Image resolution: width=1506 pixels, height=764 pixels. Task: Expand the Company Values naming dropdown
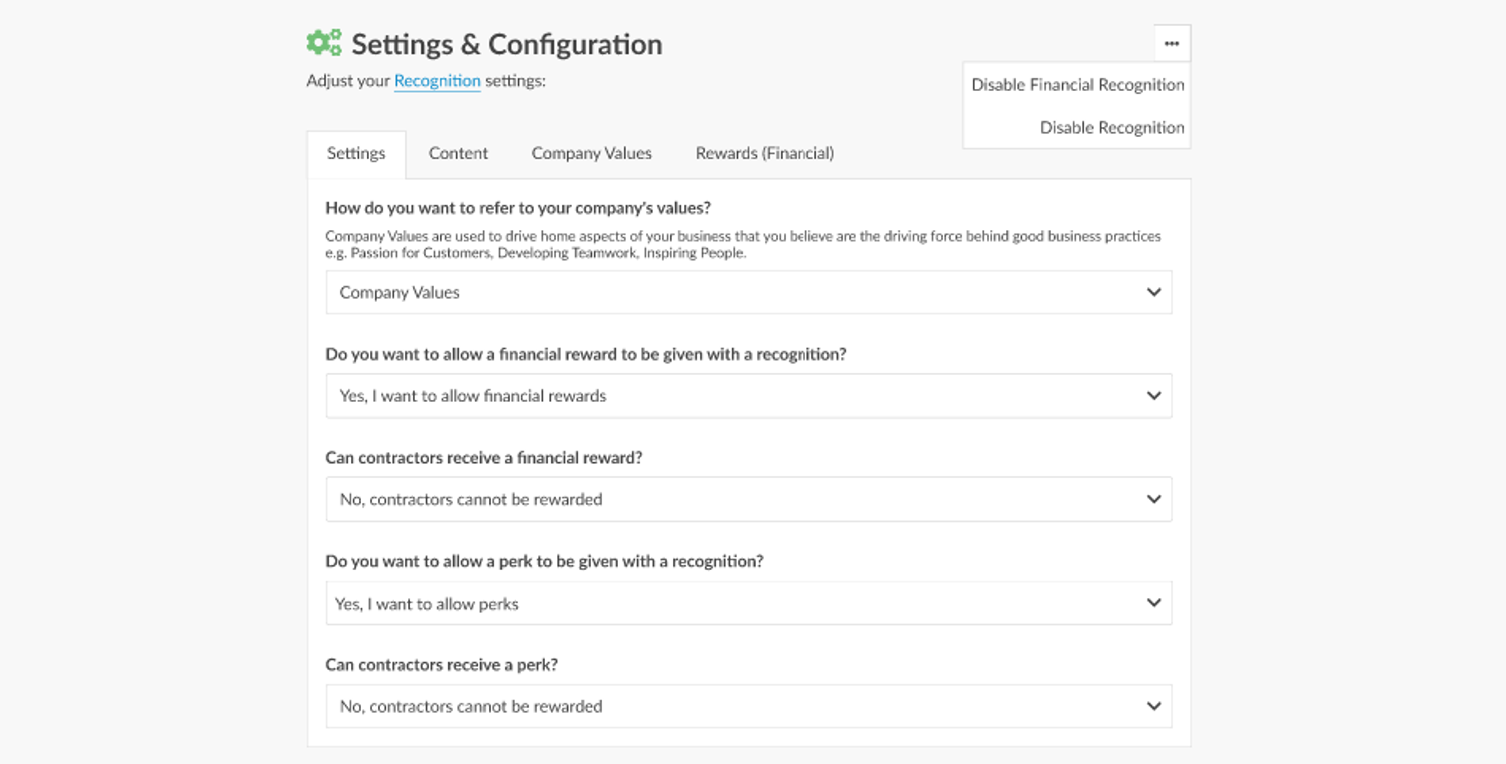click(x=748, y=293)
